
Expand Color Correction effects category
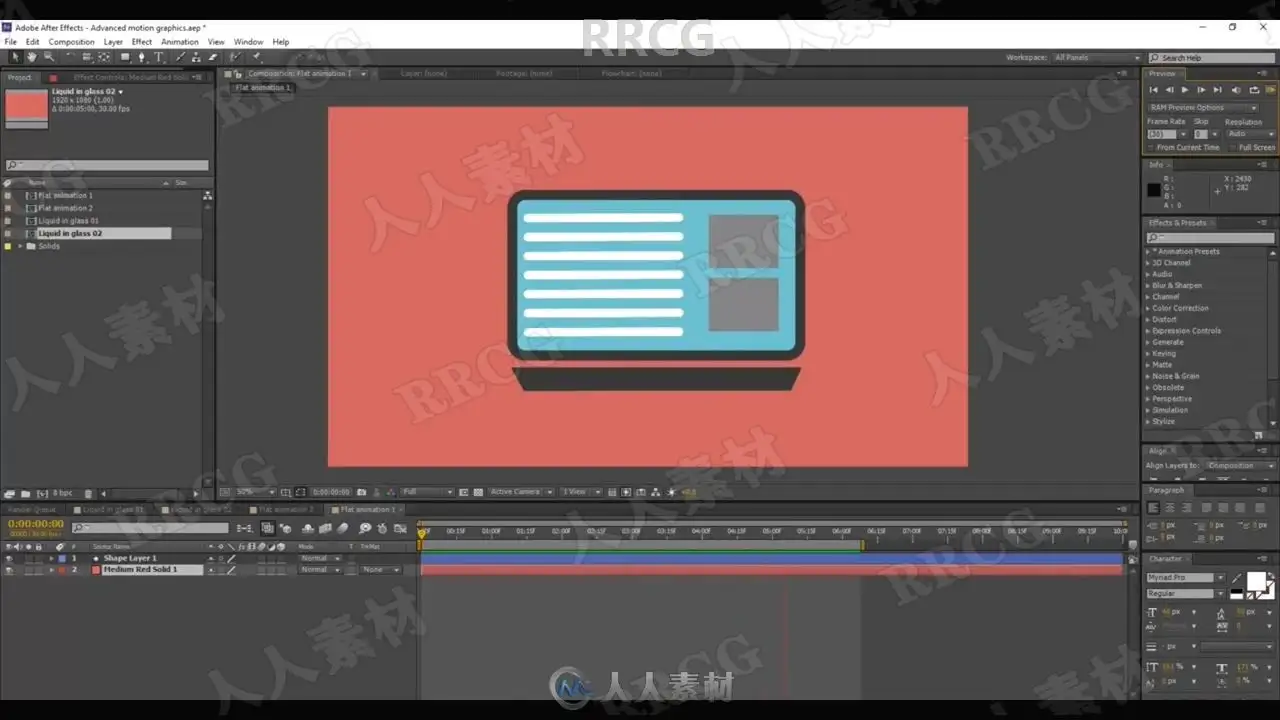coord(1148,308)
